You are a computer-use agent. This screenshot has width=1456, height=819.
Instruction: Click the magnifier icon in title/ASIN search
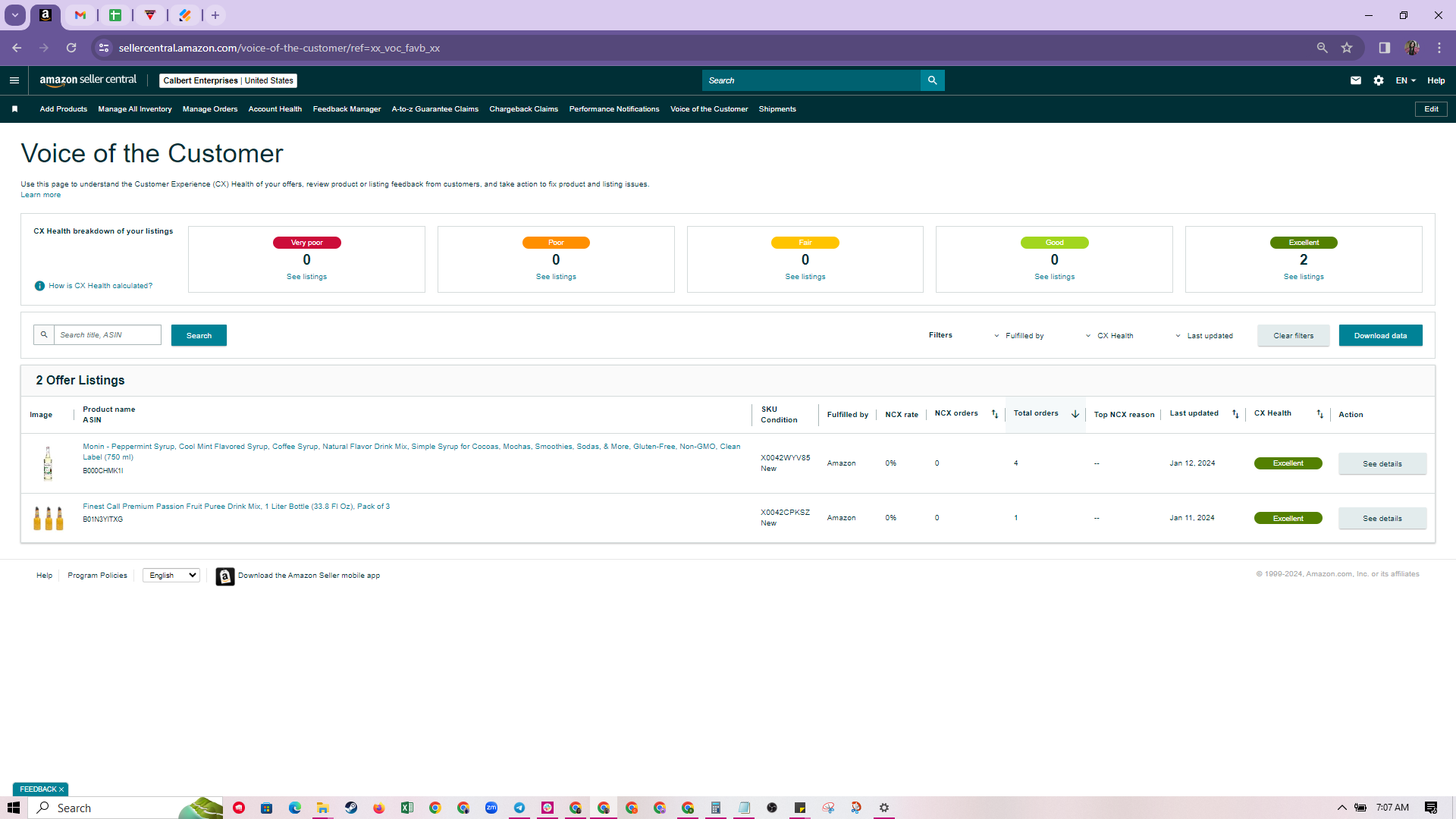pos(44,334)
